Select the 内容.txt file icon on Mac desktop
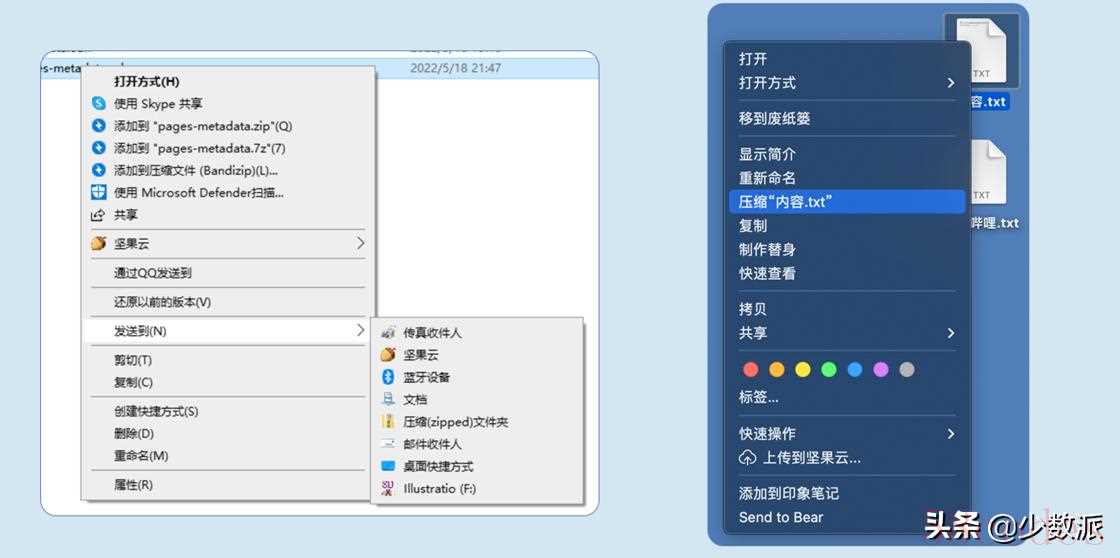The width and height of the screenshot is (1120, 558). [x=981, y=51]
